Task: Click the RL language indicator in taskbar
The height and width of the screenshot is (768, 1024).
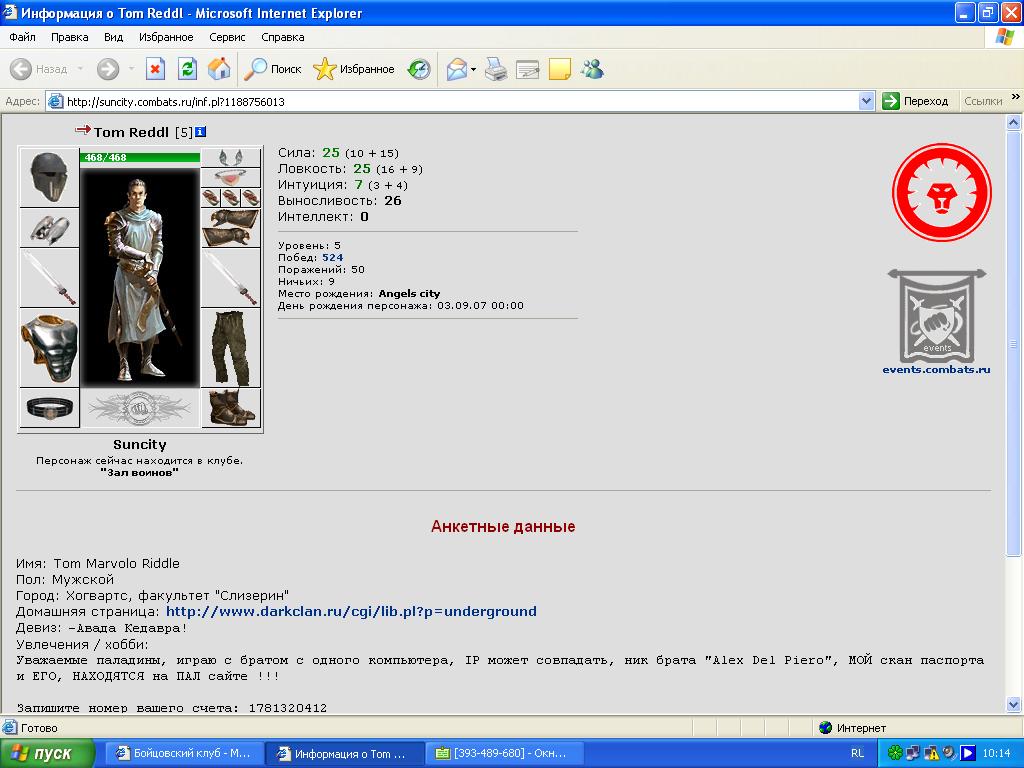Action: coord(857,754)
